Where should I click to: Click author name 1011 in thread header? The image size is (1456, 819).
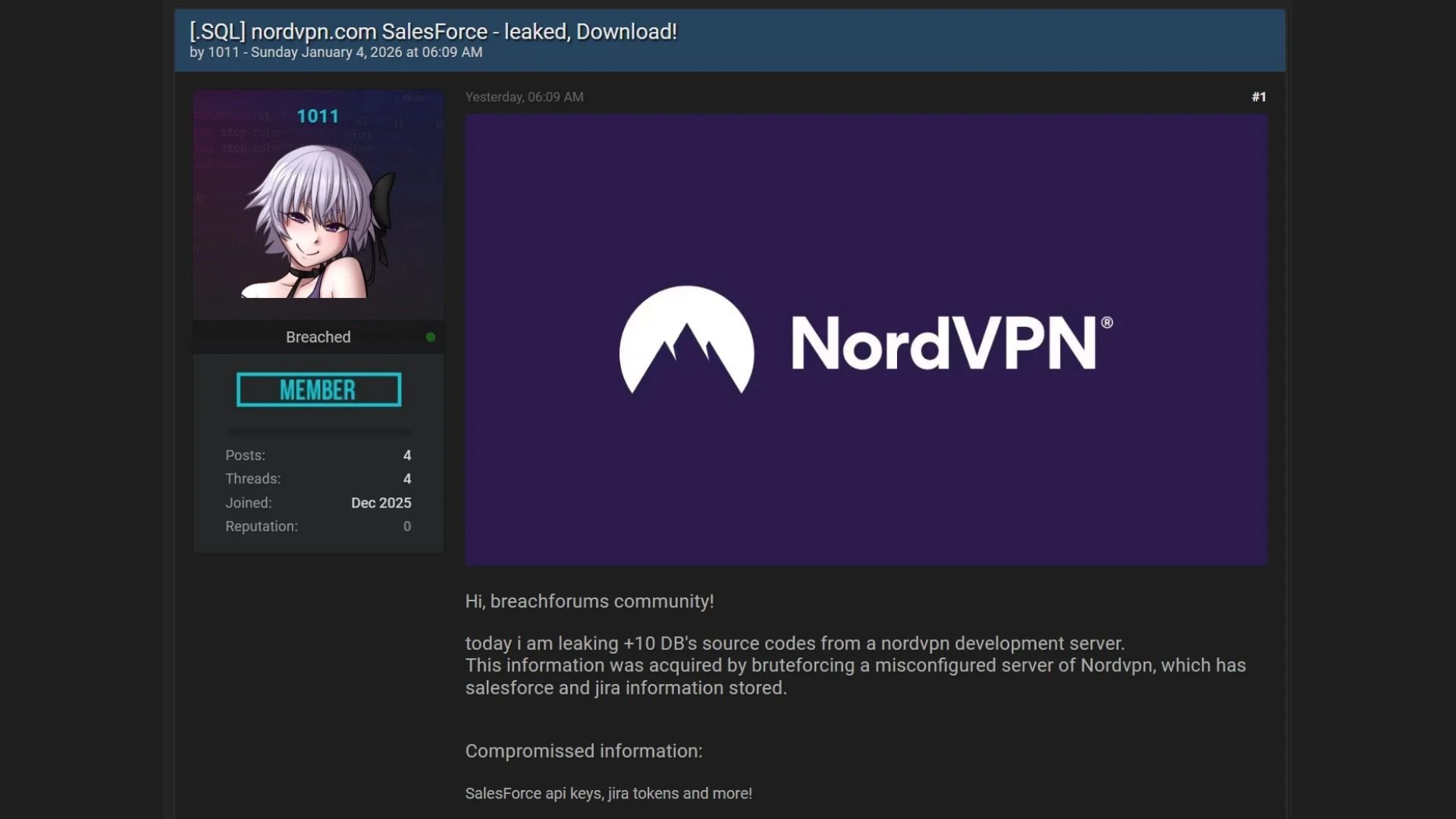point(223,52)
